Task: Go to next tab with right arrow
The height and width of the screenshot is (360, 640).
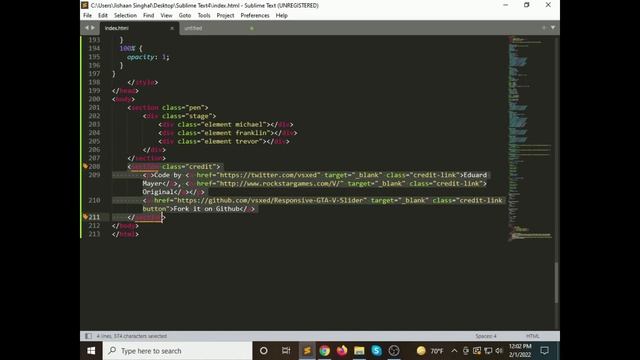Action: pos(93,28)
